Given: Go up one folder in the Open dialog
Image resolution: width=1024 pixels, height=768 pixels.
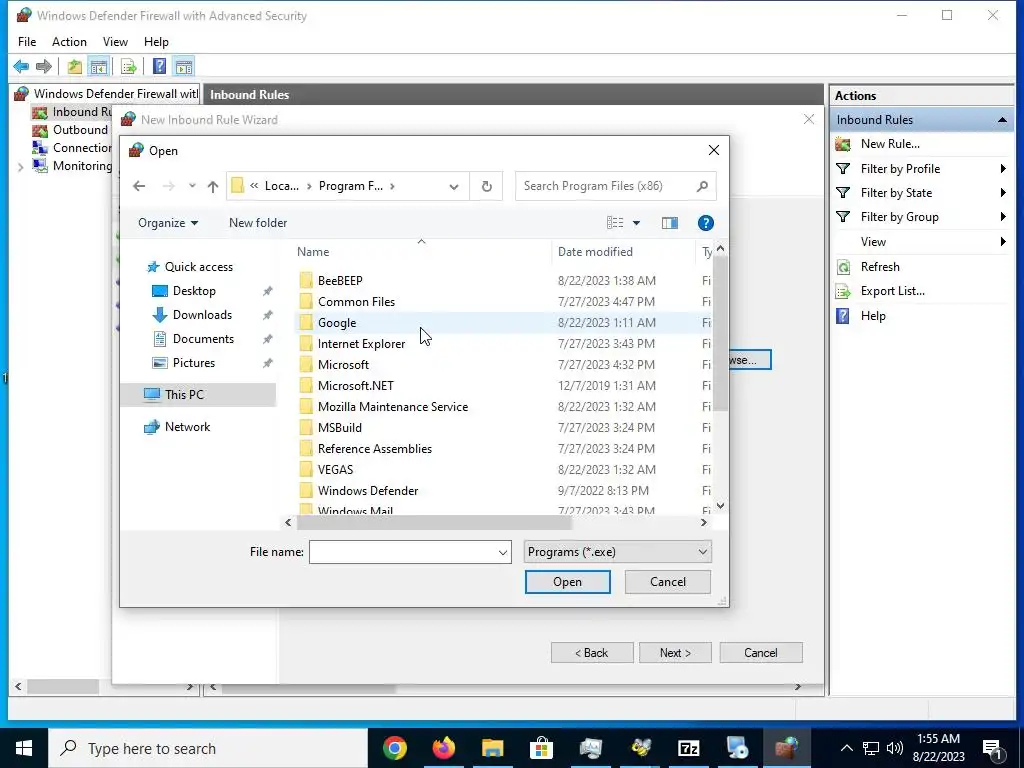Looking at the screenshot, I should [213, 186].
